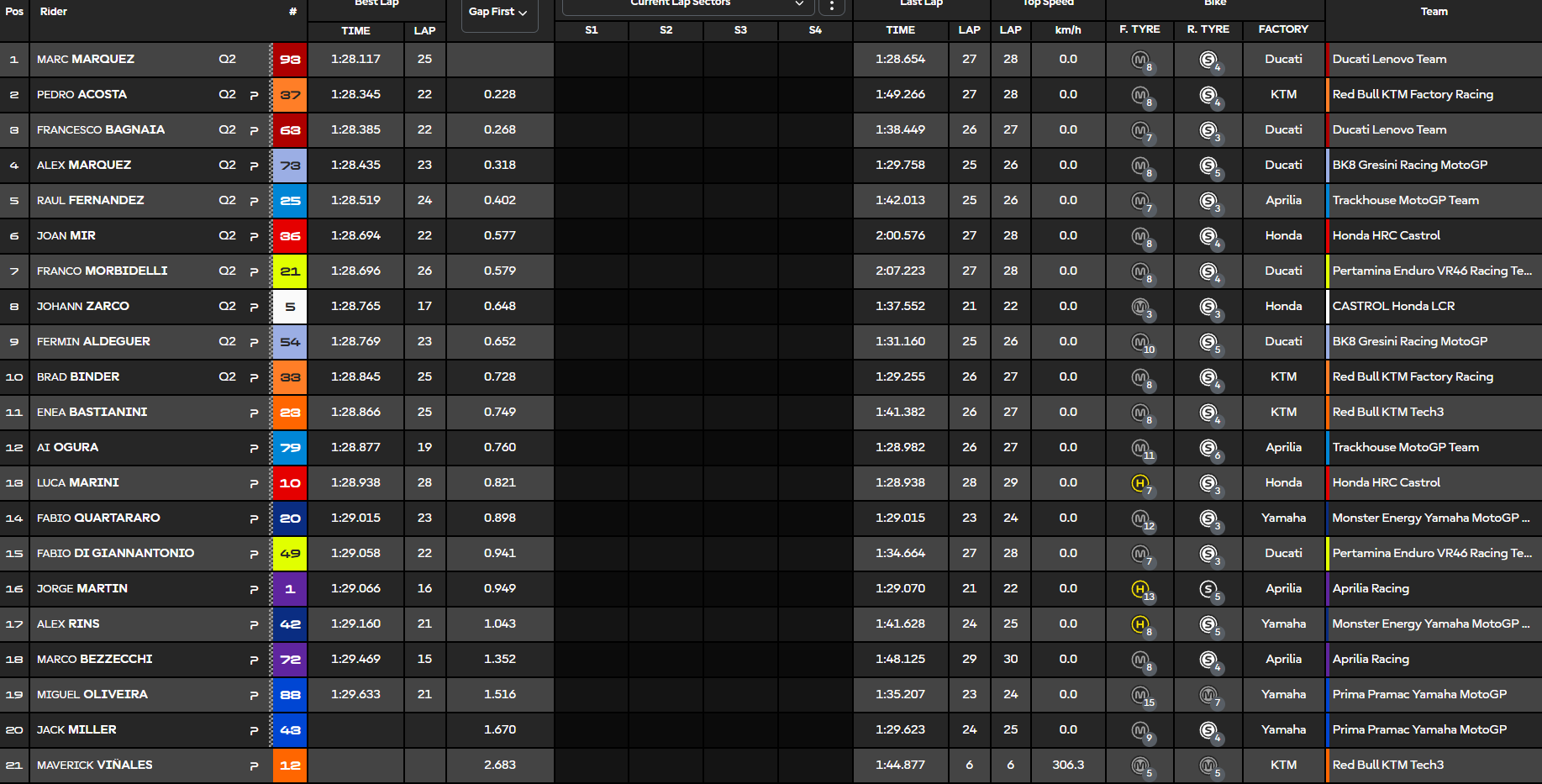Viewport: 1542px width, 784px height.
Task: Click Marc Marquez front medium tyre icon
Action: (1140, 60)
